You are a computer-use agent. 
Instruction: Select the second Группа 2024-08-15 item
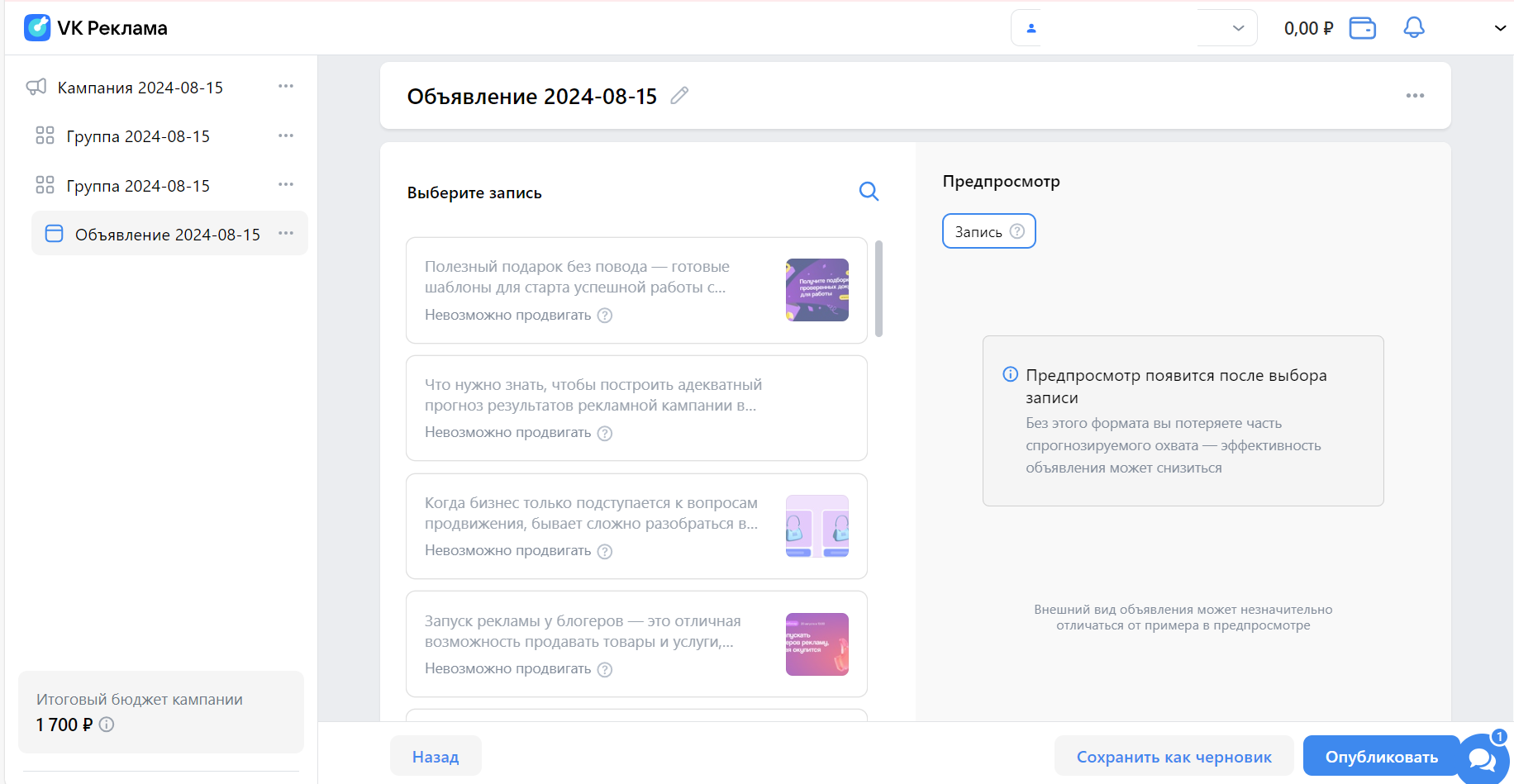pos(138,186)
